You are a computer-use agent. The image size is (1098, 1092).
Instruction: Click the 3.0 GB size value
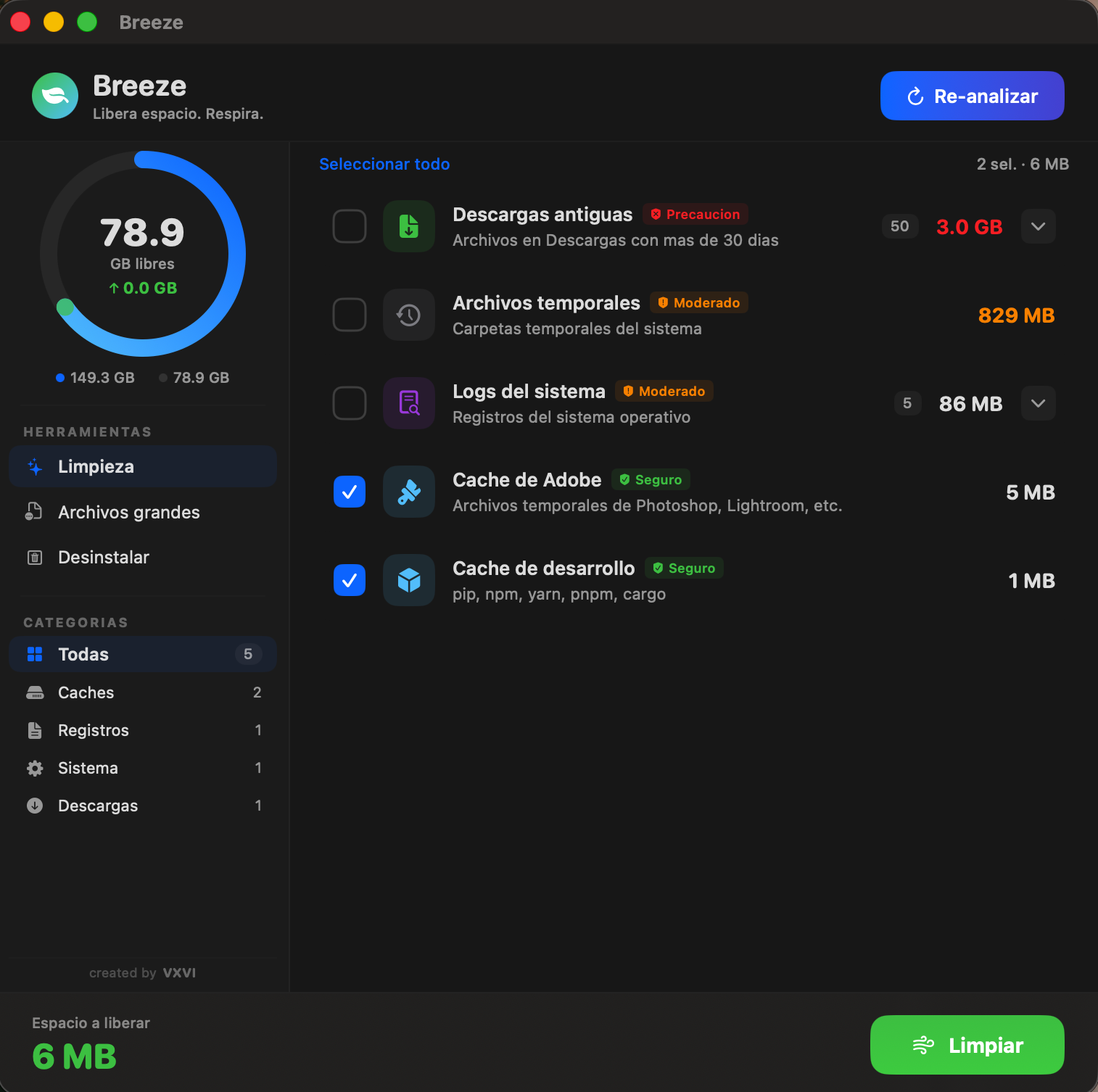click(970, 227)
